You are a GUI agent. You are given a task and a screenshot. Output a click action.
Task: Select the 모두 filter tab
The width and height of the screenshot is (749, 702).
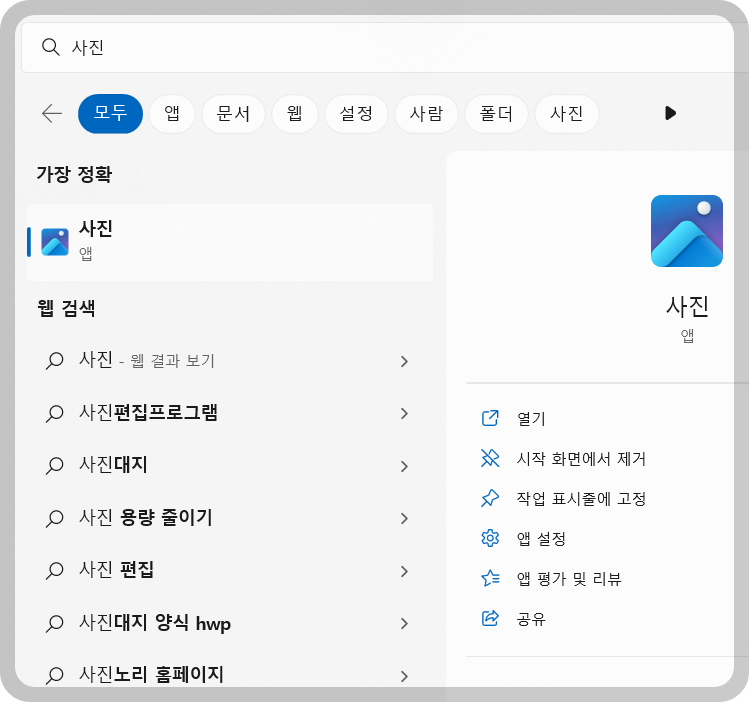click(110, 114)
